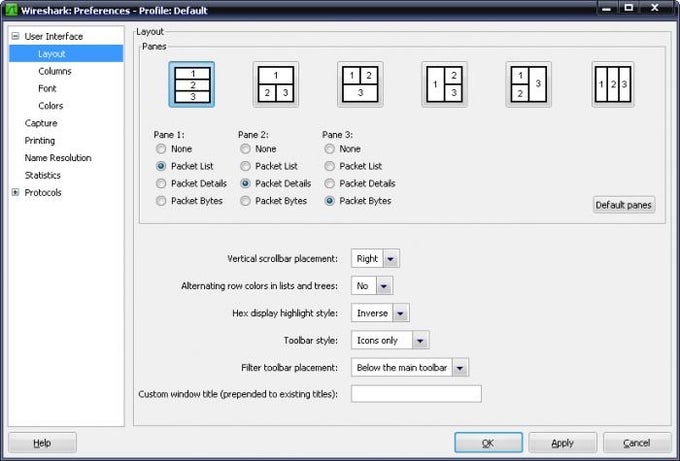The width and height of the screenshot is (680, 461).
Task: Open Vertical scrollbar placement dropdown
Action: pyautogui.click(x=375, y=259)
